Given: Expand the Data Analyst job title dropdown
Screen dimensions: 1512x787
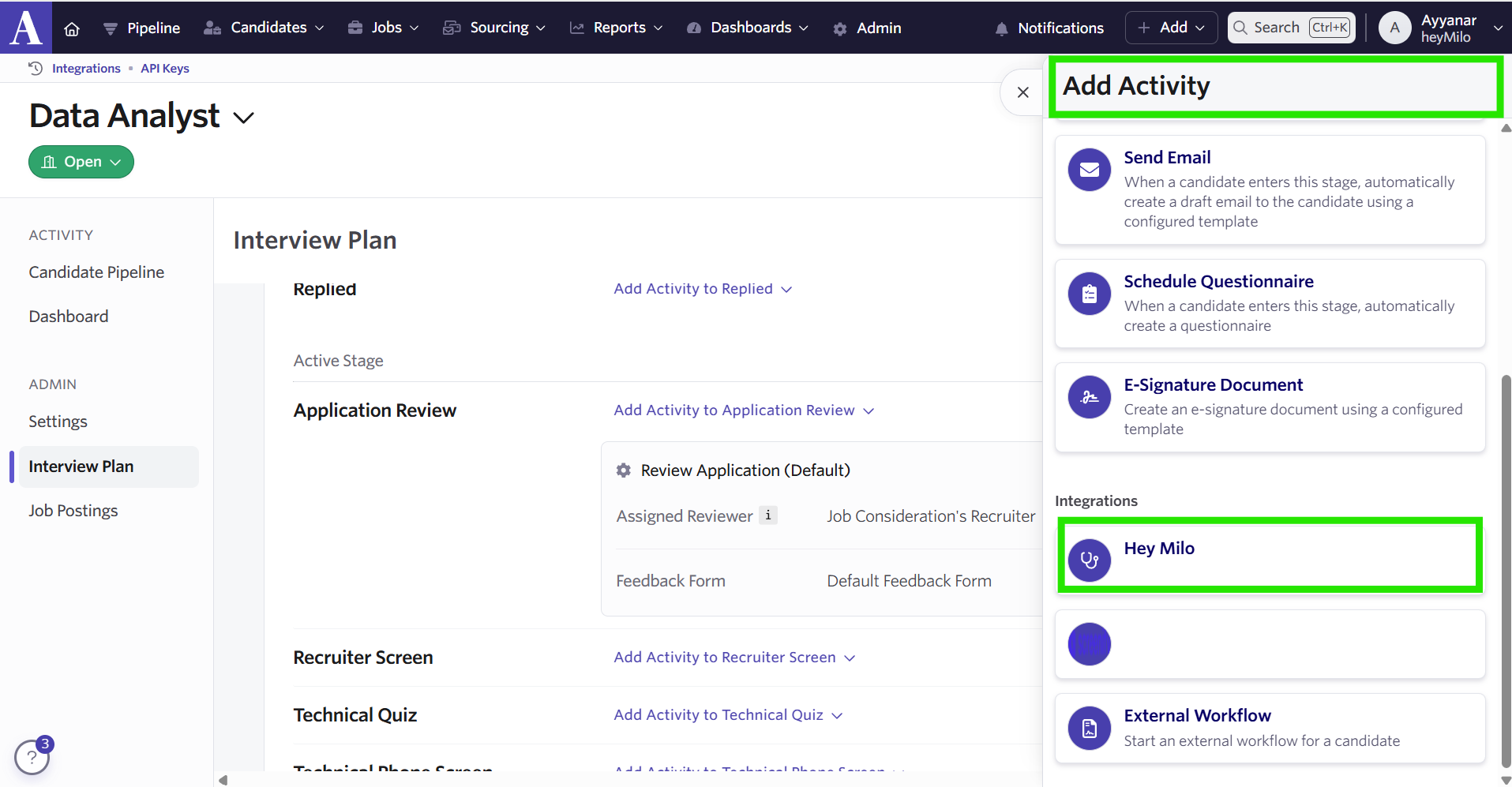Looking at the screenshot, I should coord(244,118).
